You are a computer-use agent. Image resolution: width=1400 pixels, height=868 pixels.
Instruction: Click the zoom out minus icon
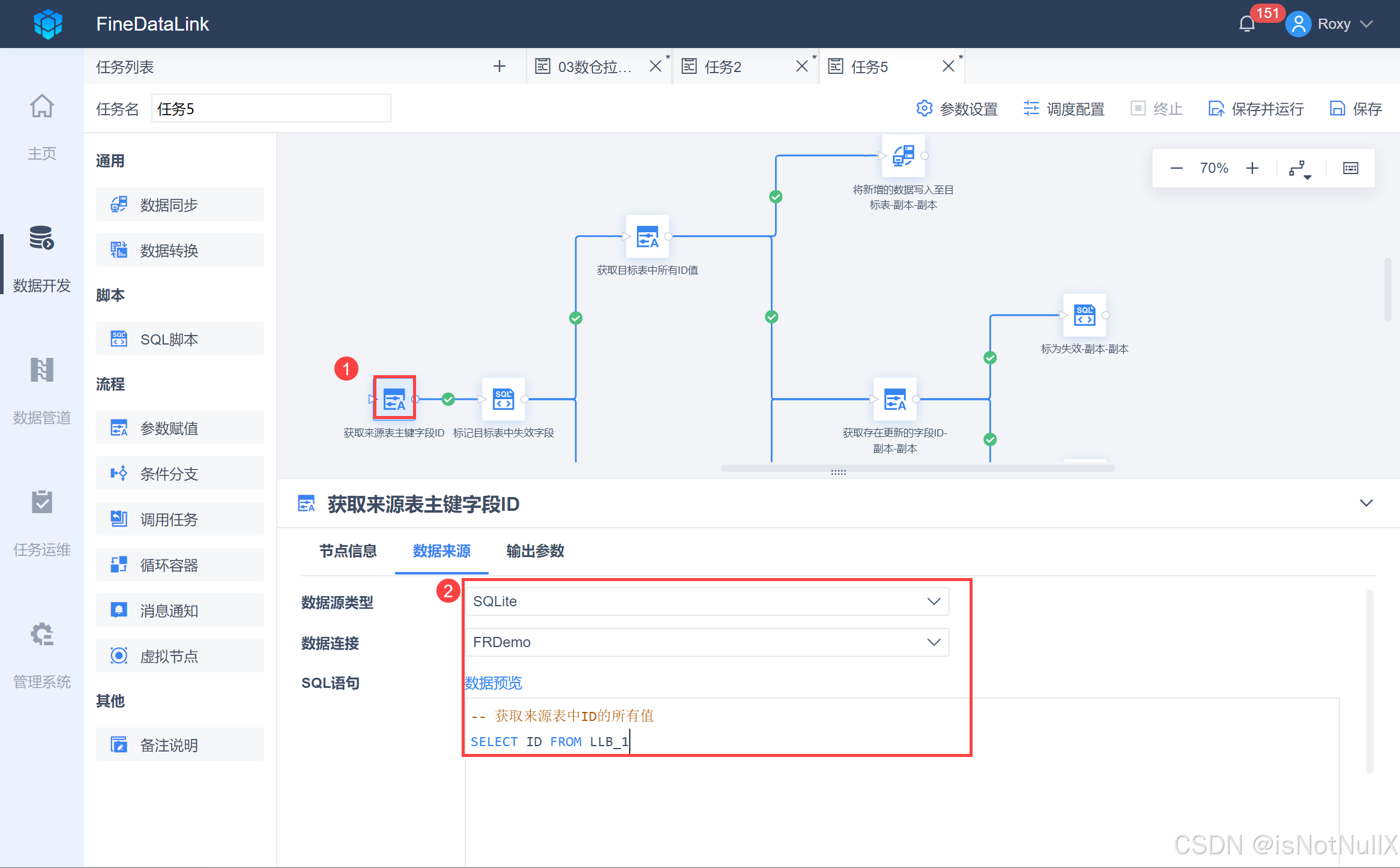coord(1176,168)
